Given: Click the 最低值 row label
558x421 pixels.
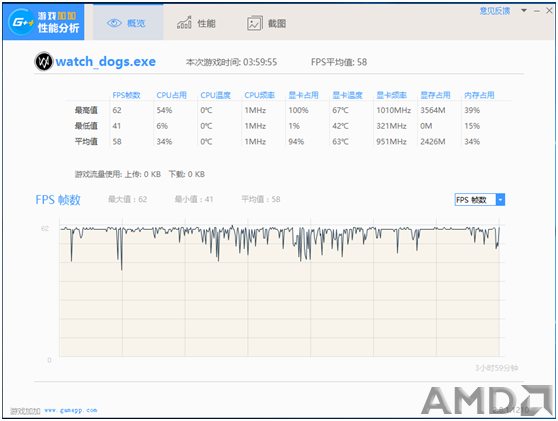Looking at the screenshot, I should [x=86, y=126].
